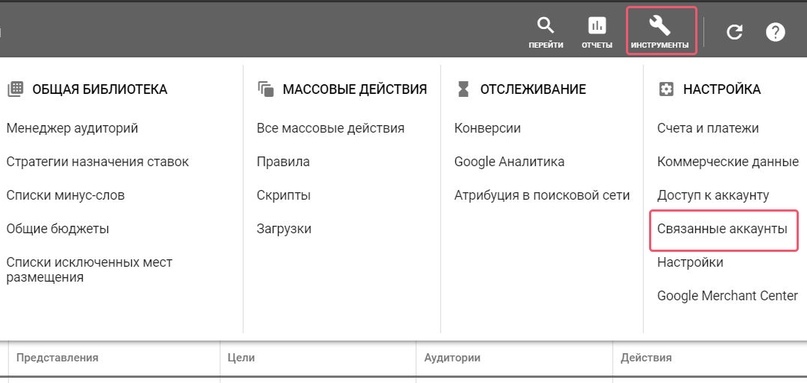
Task: Open the Инструменты wrench icon
Action: coord(660,25)
